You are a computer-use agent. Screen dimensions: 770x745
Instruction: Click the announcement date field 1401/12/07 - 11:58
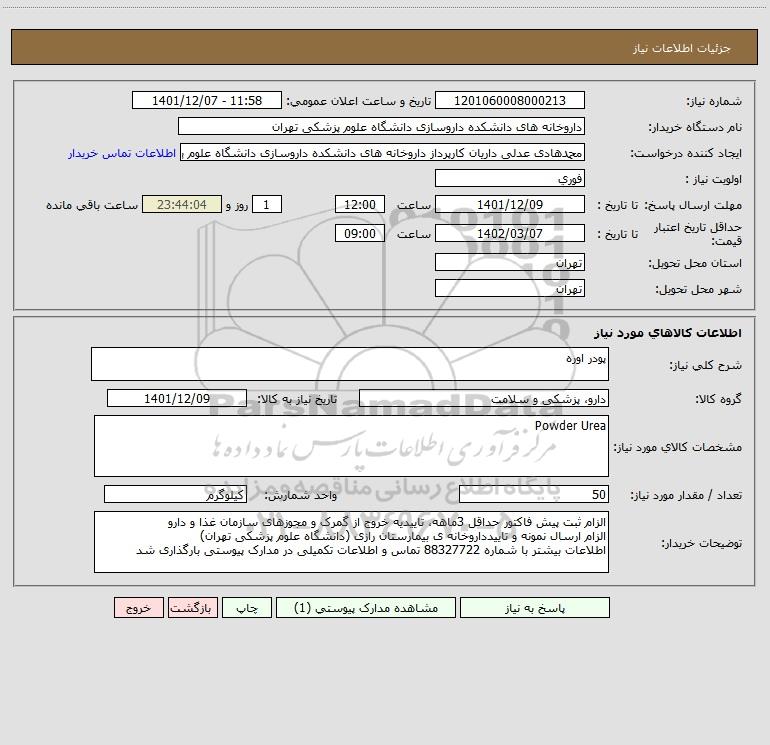pos(207,101)
